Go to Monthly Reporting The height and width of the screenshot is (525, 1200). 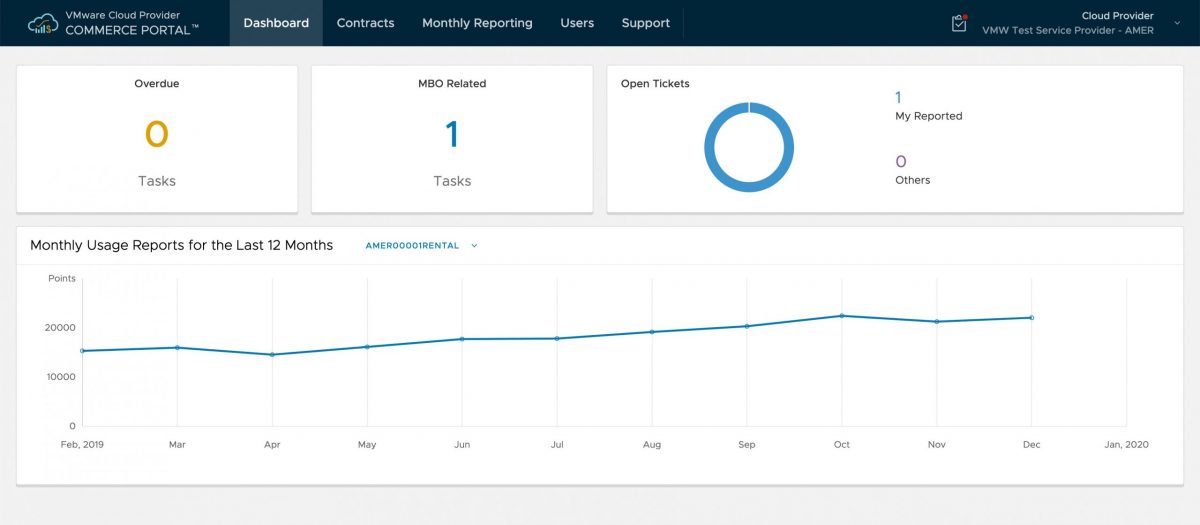[477, 23]
